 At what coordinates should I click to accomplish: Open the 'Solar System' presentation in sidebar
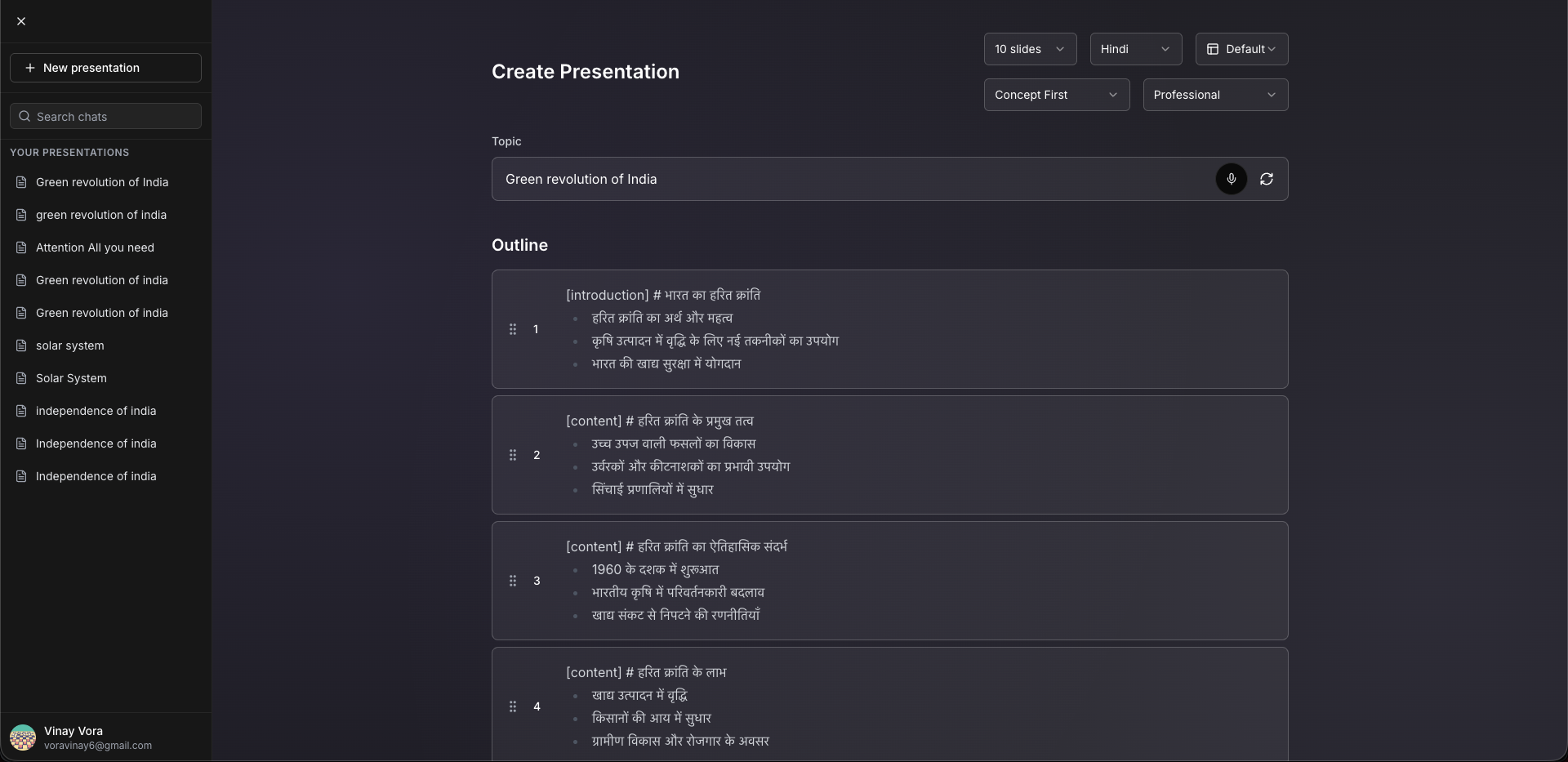pyautogui.click(x=71, y=378)
